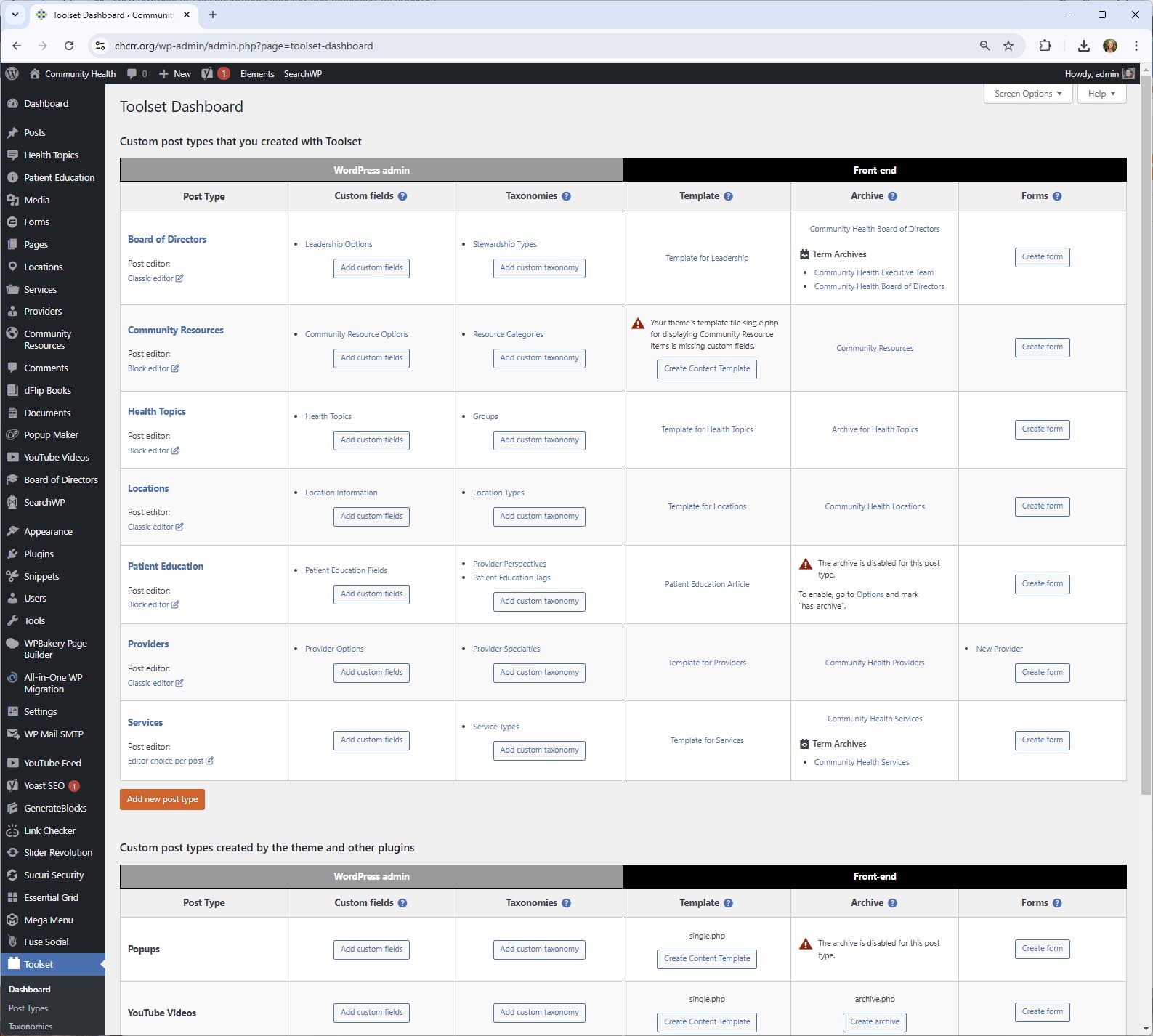Click the admin user avatar in admin bar
Image resolution: width=1153 pixels, height=1036 pixels.
pos(1128,73)
